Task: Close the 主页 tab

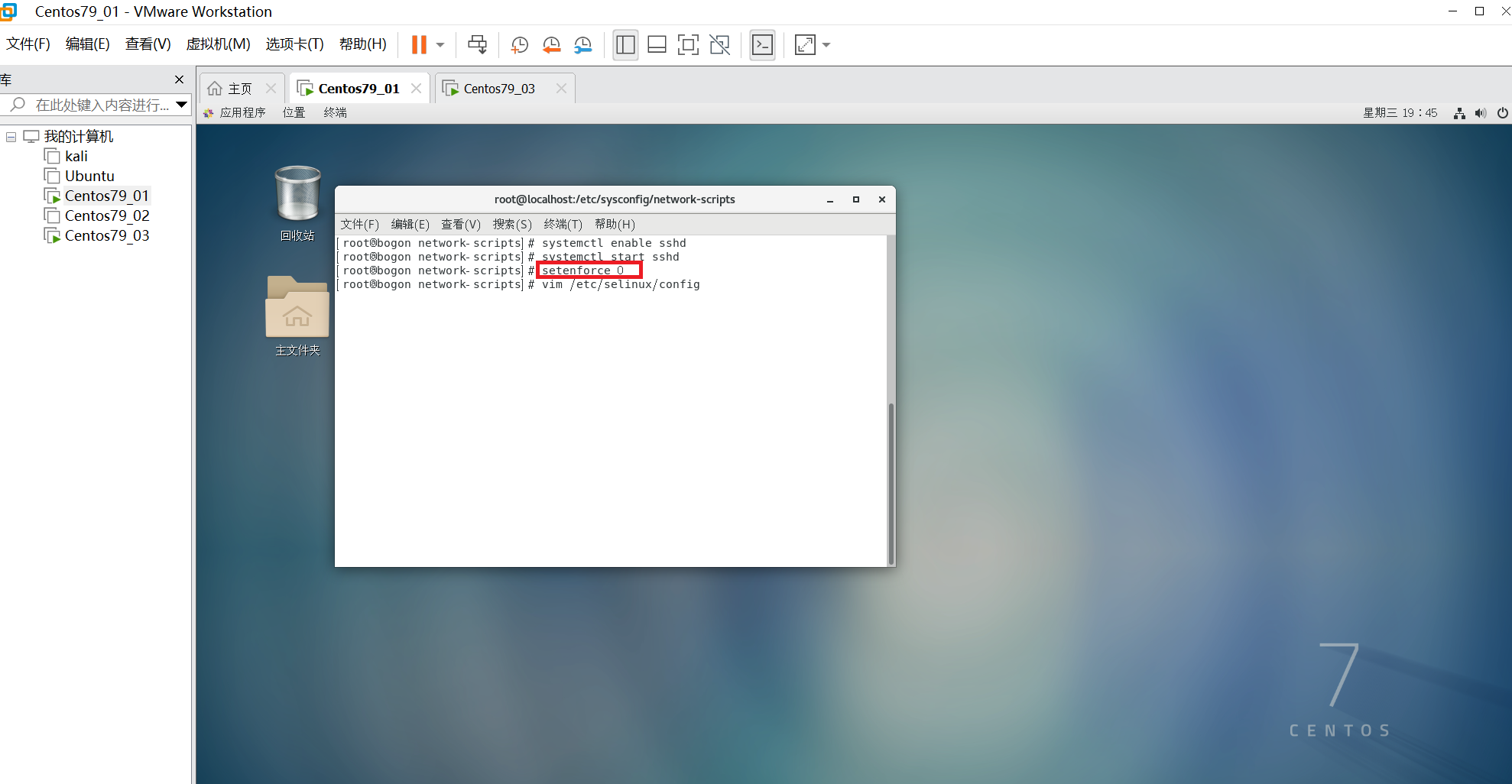Action: 271,89
